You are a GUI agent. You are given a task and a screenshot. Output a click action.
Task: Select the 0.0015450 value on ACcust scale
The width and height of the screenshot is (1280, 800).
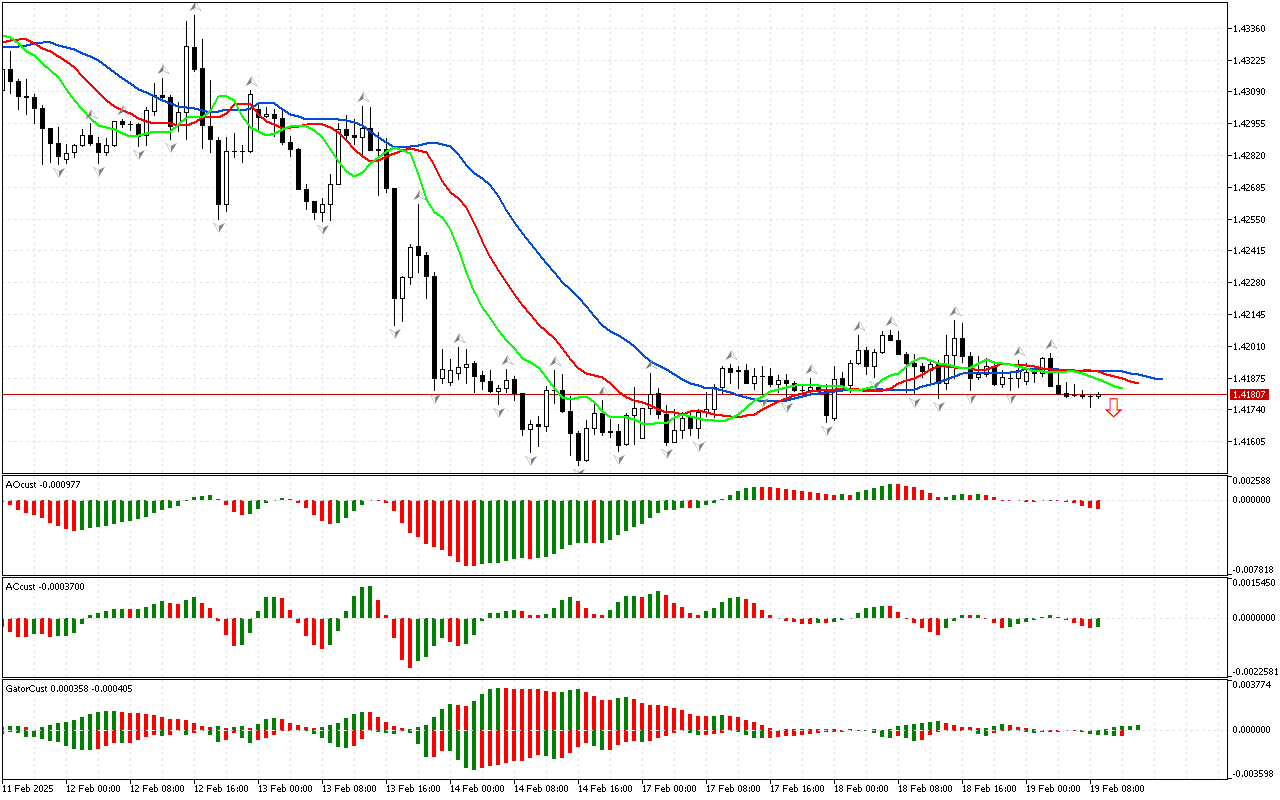1254,582
